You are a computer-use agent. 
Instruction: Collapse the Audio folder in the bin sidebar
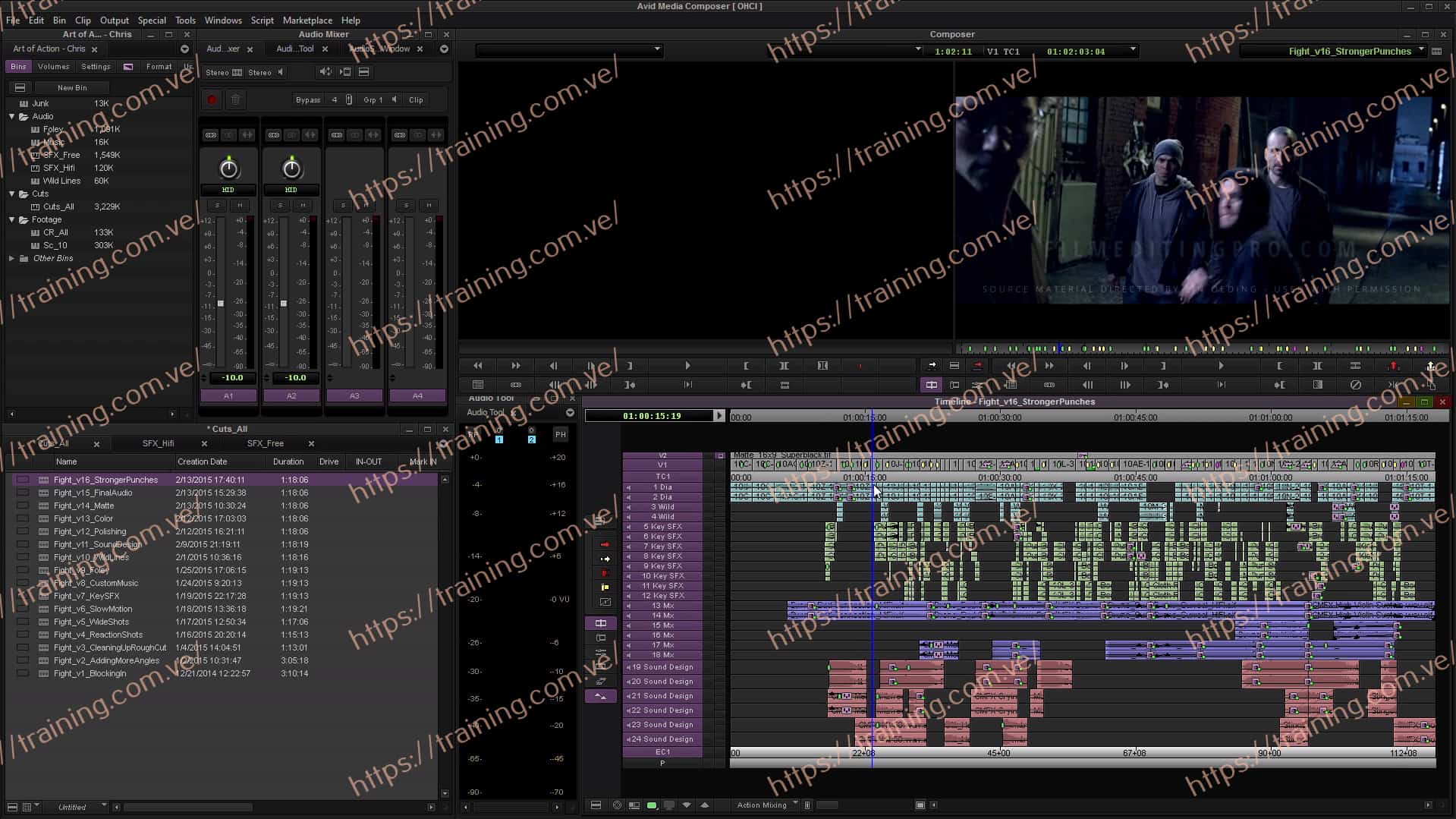(12, 116)
